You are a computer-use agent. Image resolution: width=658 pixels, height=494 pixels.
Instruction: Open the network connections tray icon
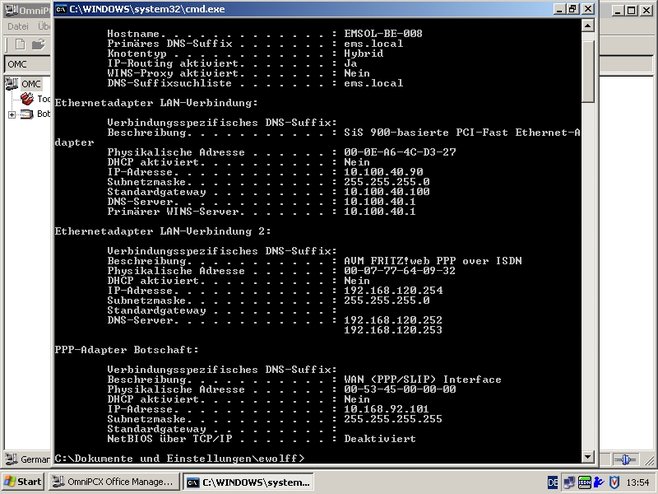click(x=569, y=483)
